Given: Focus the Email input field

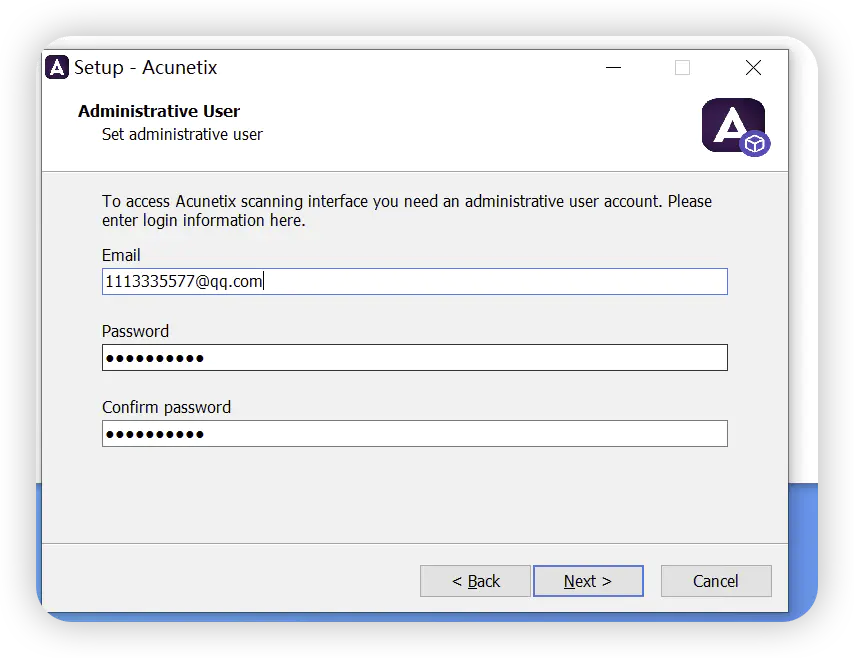Looking at the screenshot, I should [414, 282].
